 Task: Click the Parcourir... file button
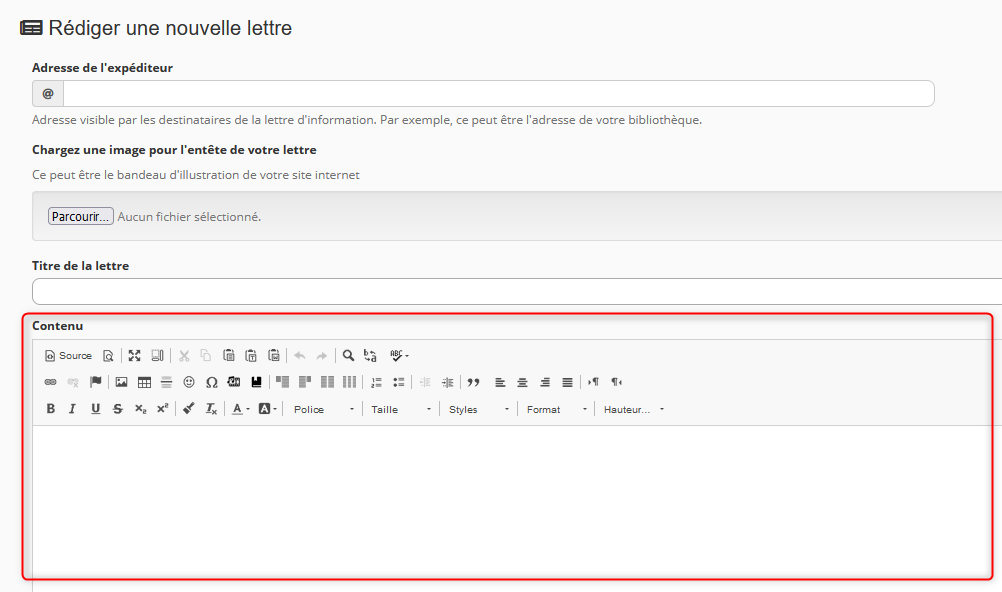point(80,216)
